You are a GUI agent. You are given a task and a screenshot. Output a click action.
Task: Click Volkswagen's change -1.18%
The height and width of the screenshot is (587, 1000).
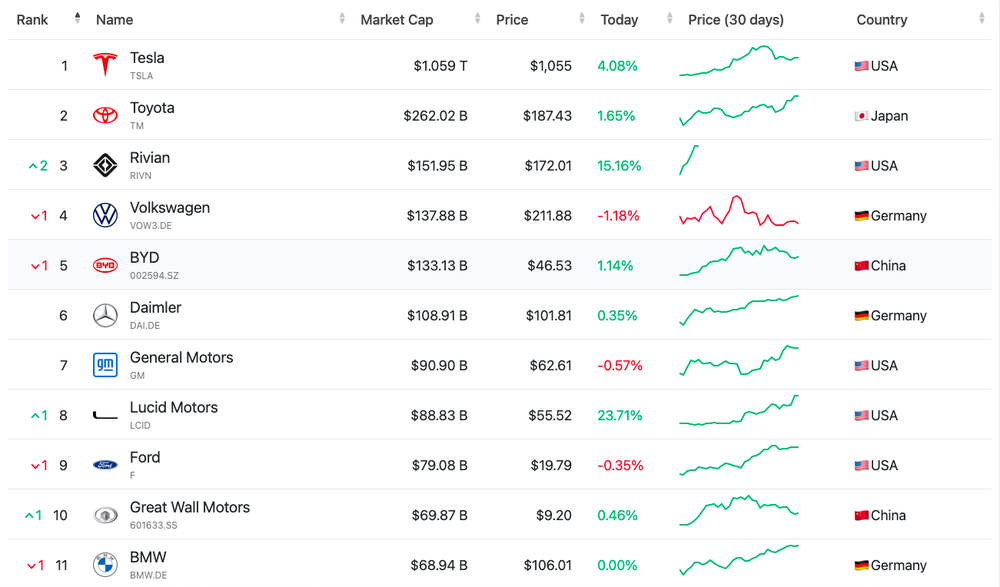pyautogui.click(x=618, y=216)
